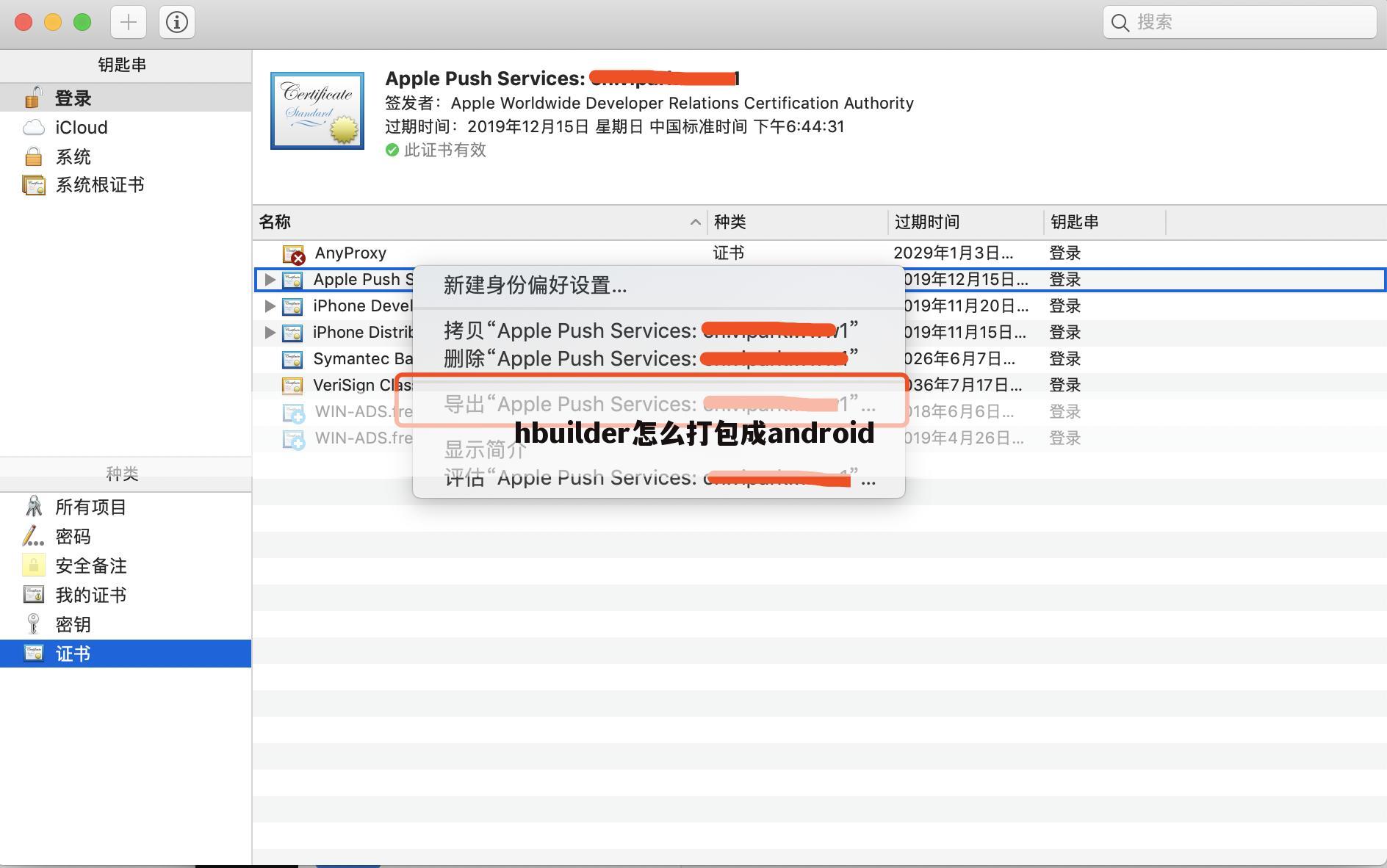Click the unlocked padlock icon beside 登录
This screenshot has width=1387, height=868.
(x=33, y=97)
